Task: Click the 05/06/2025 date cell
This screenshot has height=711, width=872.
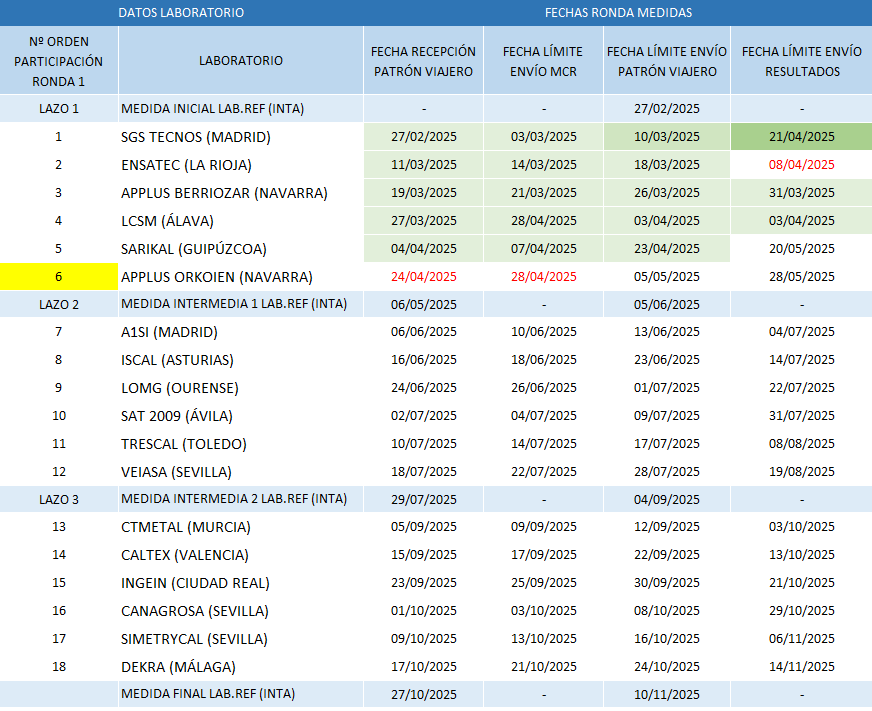Action: point(667,304)
